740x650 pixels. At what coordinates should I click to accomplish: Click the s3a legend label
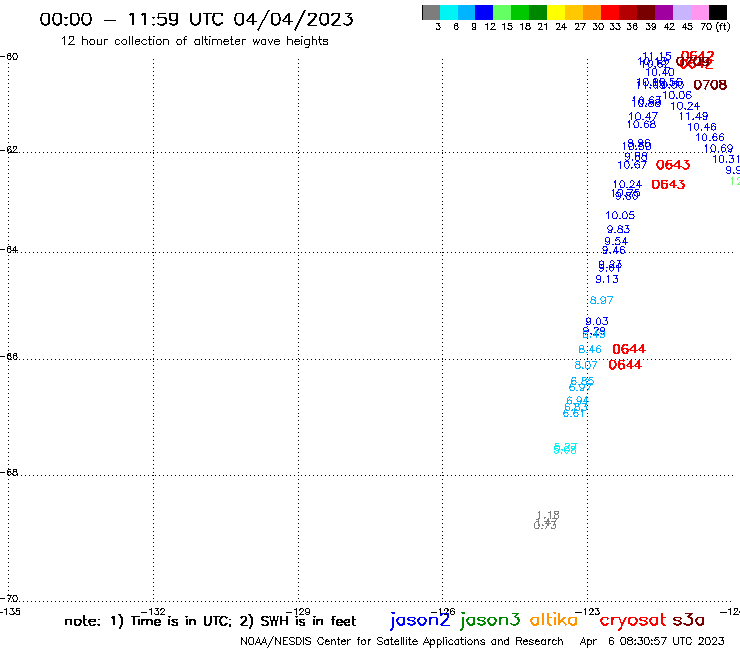[x=688, y=620]
